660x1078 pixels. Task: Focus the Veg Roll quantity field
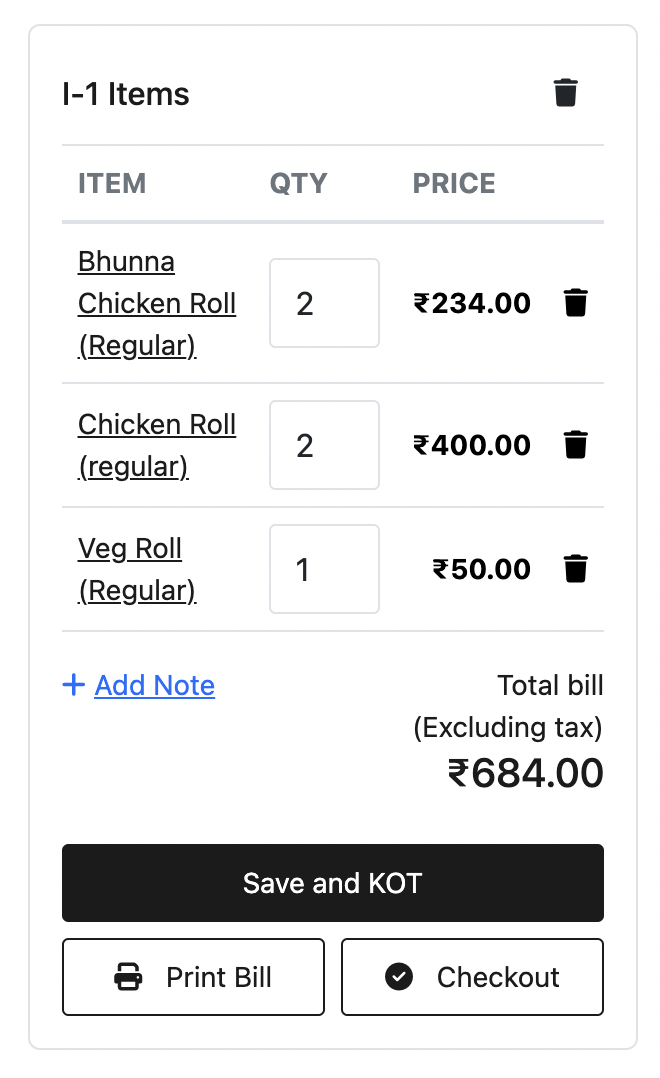[324, 569]
